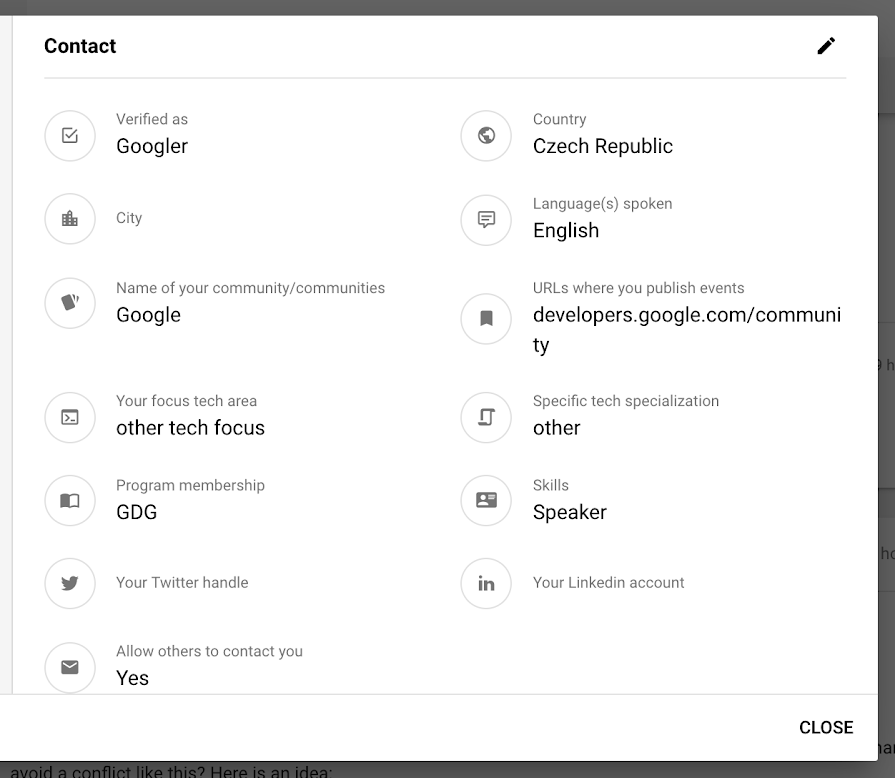Click the Verified as checkmark icon

pos(70,135)
